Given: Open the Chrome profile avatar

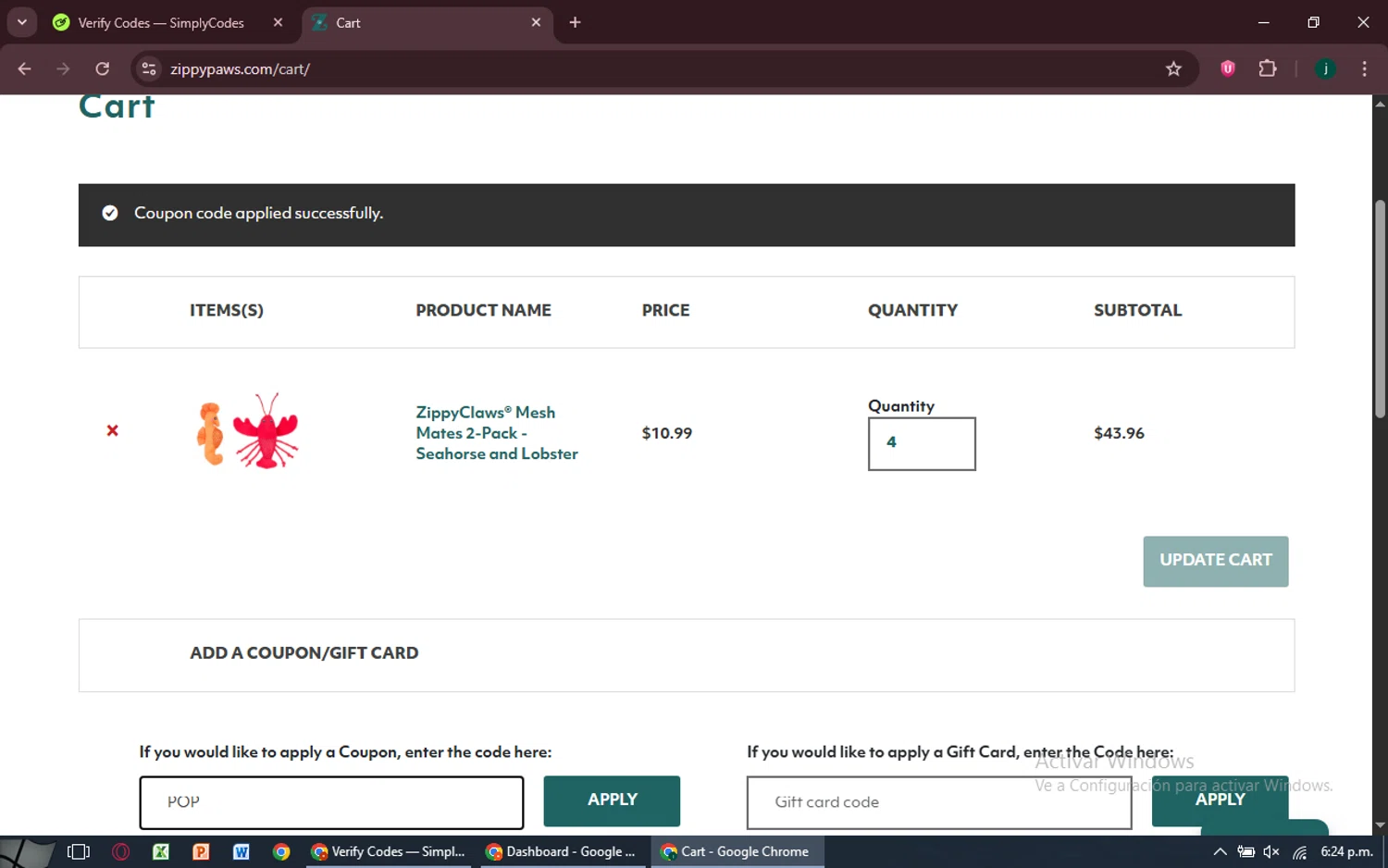Looking at the screenshot, I should tap(1325, 68).
